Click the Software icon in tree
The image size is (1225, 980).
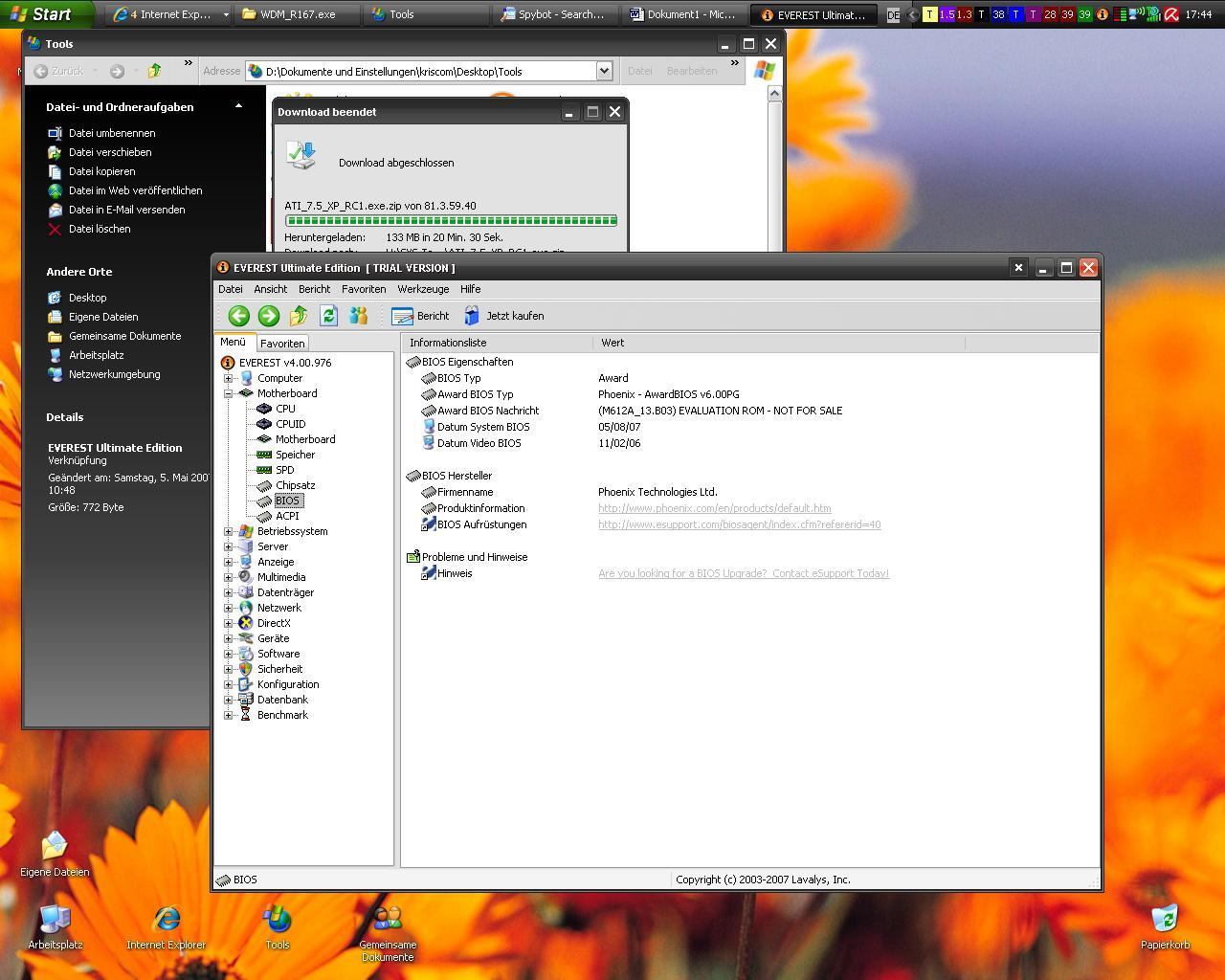tap(246, 654)
